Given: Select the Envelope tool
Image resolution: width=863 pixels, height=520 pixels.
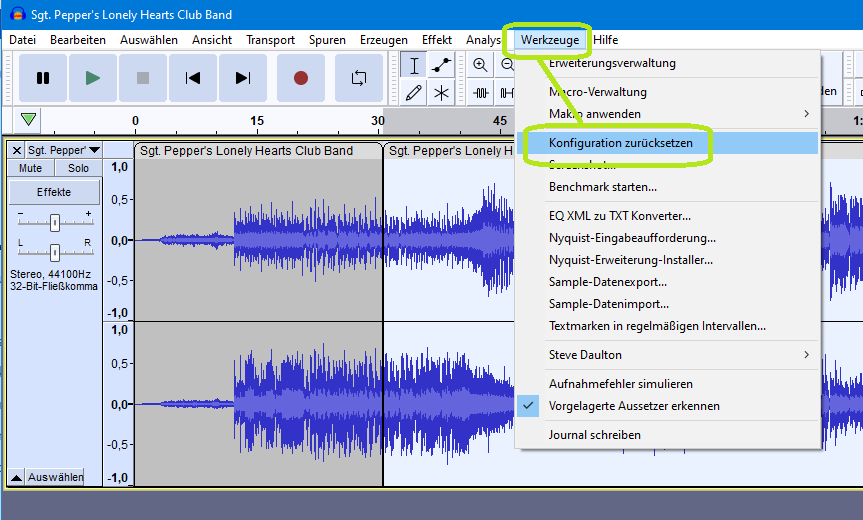Looking at the screenshot, I should [441, 65].
